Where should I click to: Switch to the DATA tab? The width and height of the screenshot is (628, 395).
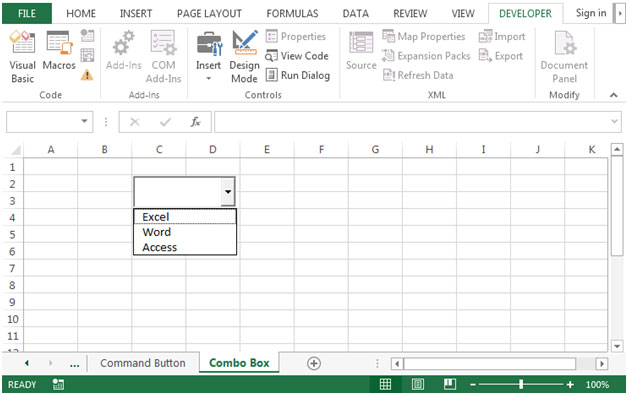pyautogui.click(x=356, y=14)
